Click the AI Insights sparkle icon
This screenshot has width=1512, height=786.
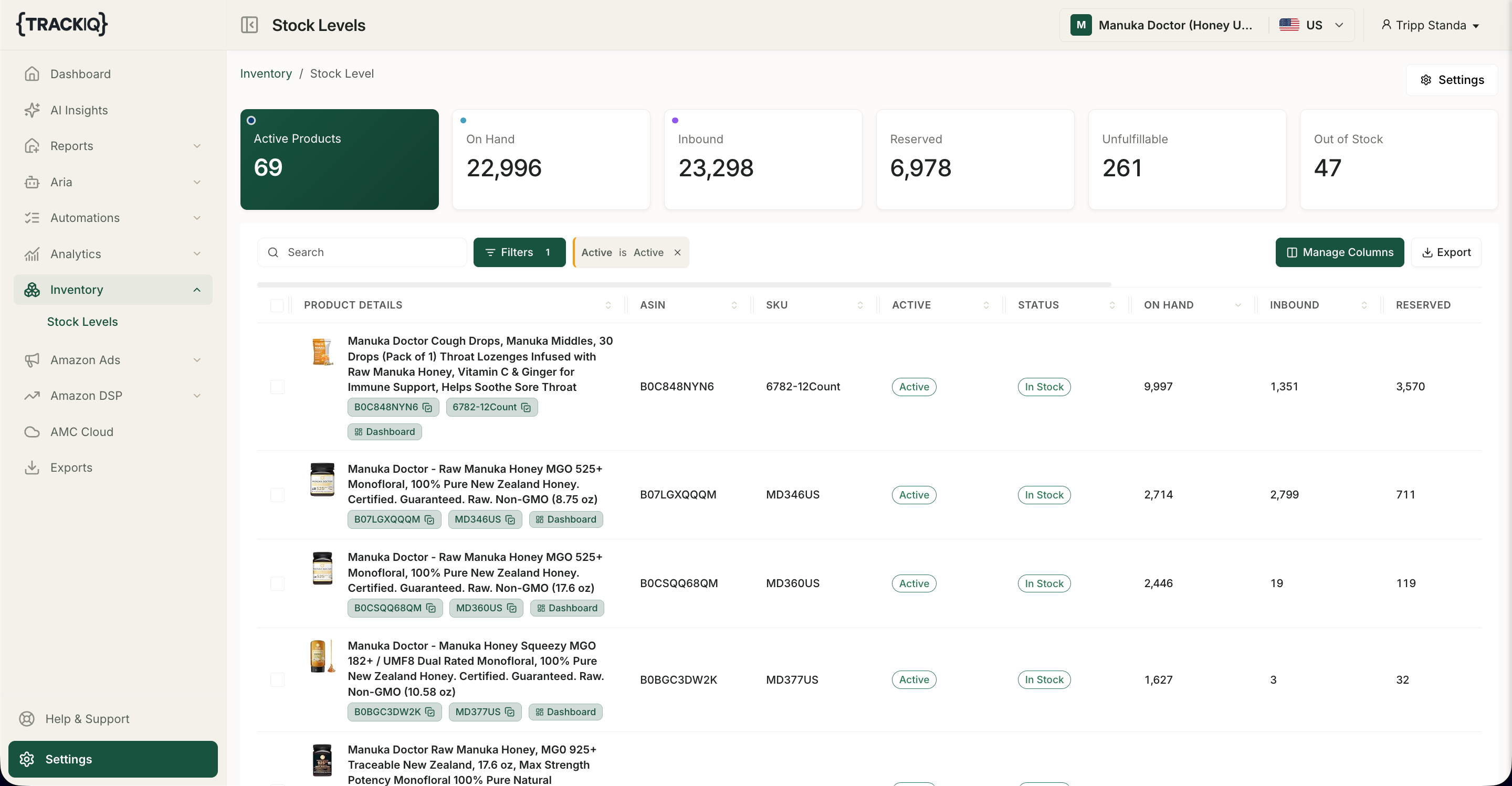pos(32,110)
